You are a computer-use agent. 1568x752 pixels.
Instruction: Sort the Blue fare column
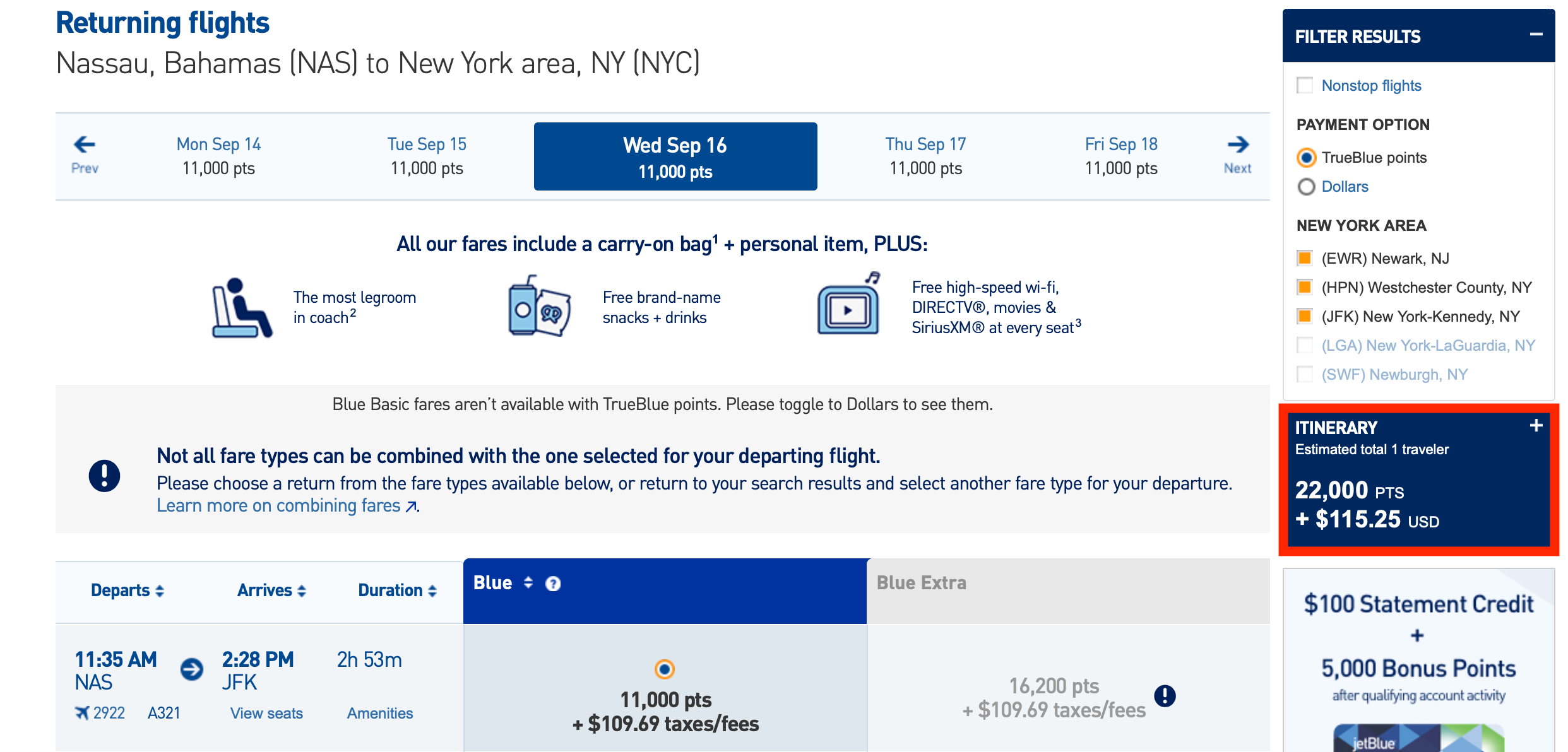(x=528, y=583)
